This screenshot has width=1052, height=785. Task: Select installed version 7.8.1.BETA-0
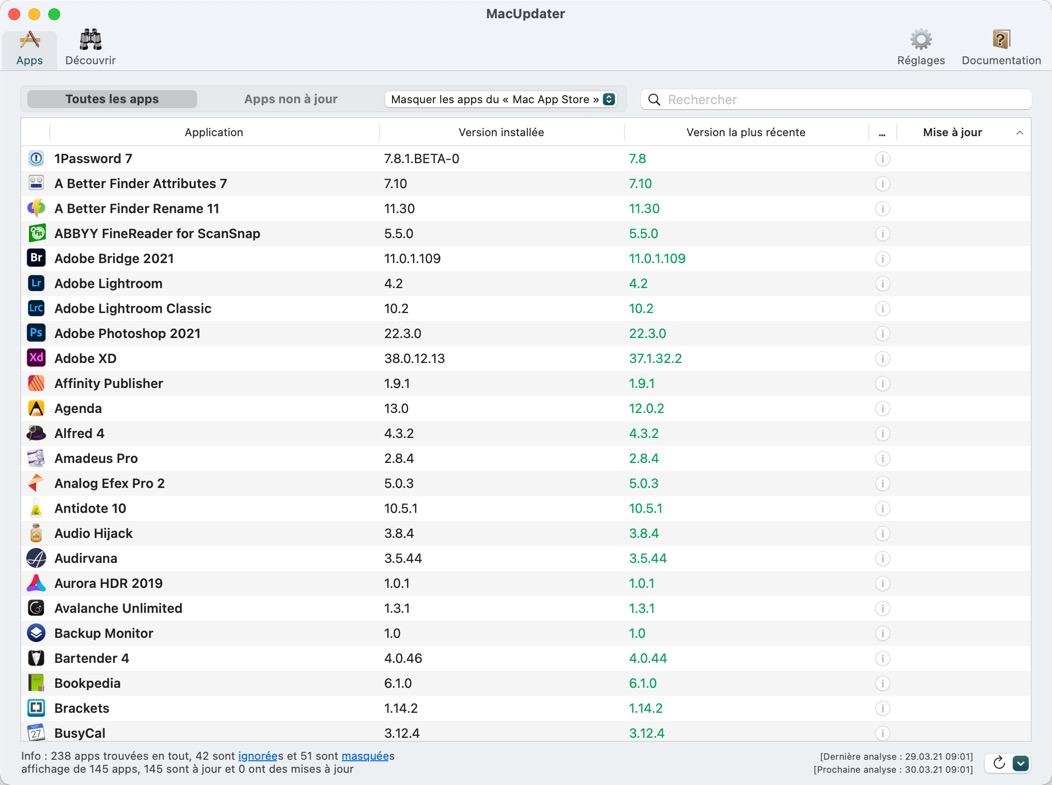tap(421, 158)
